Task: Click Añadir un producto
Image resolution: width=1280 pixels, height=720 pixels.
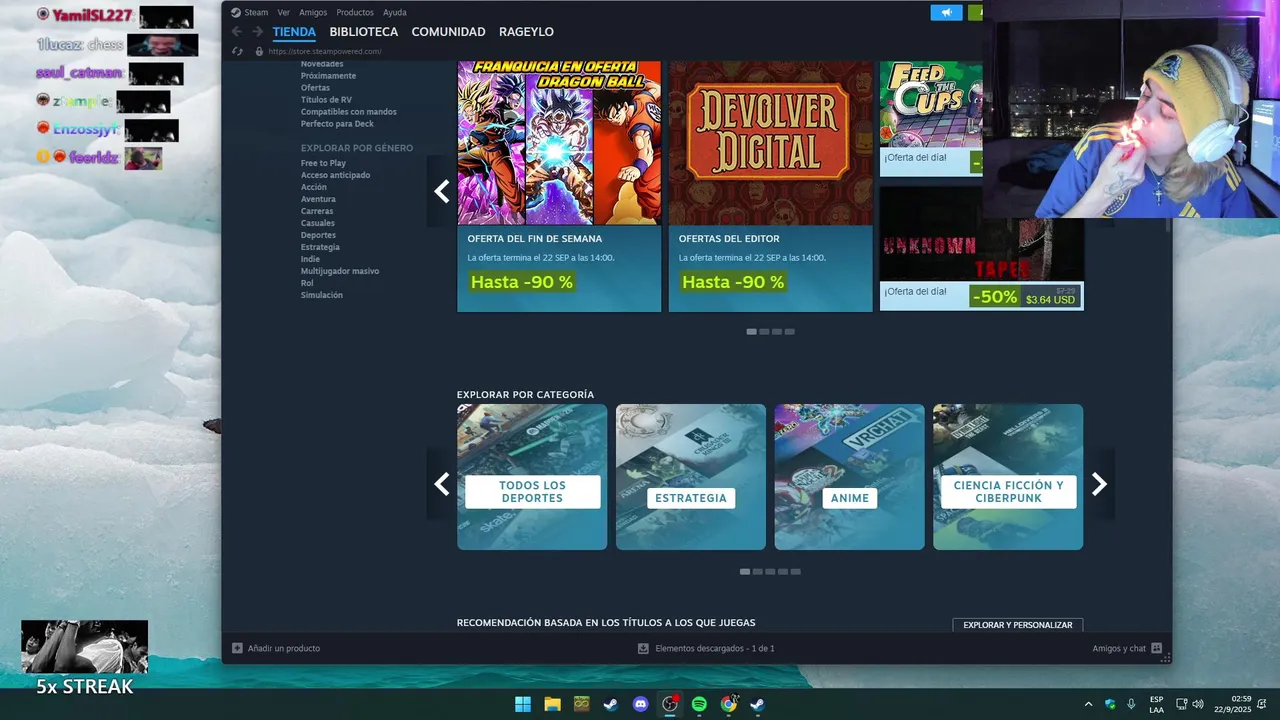Action: (x=284, y=648)
